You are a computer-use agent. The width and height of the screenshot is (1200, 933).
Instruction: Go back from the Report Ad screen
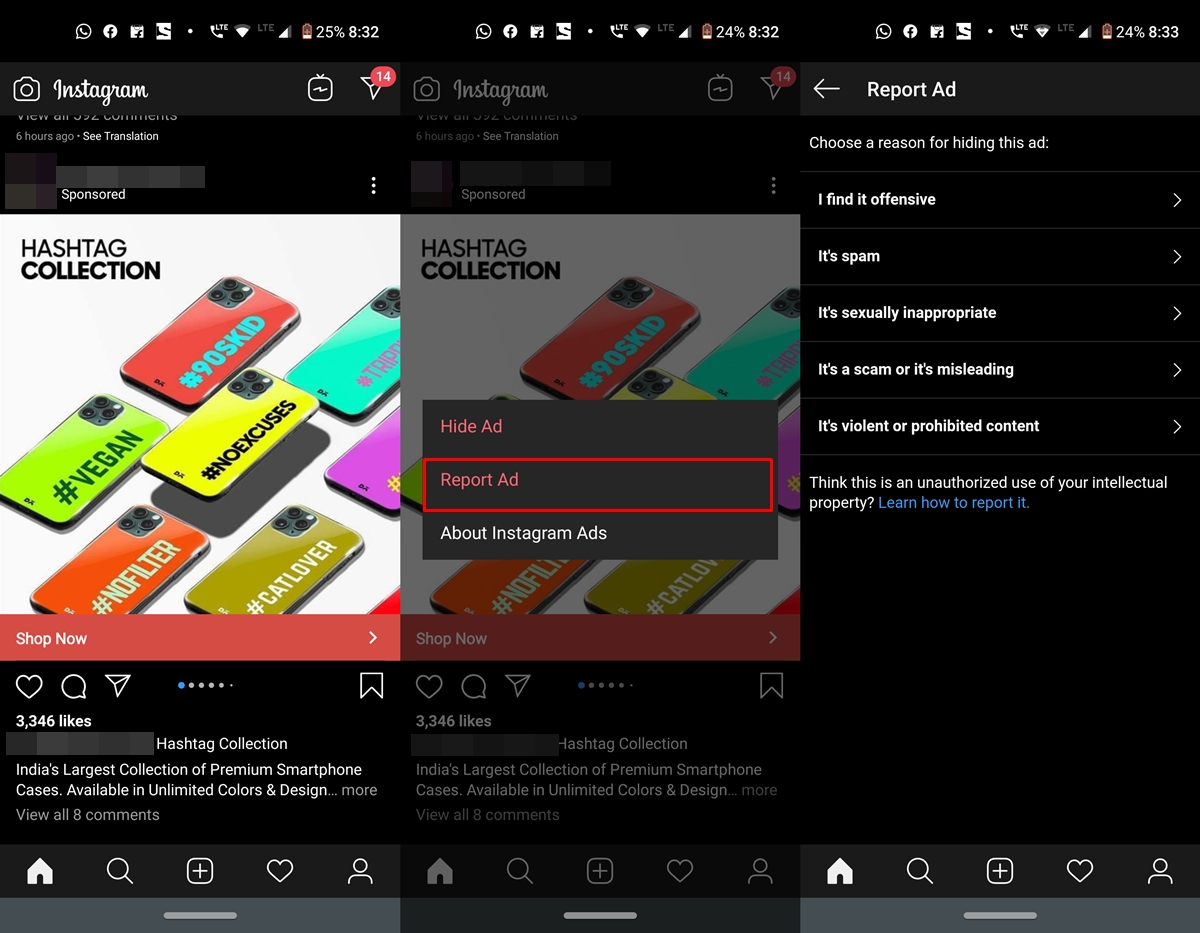point(826,89)
